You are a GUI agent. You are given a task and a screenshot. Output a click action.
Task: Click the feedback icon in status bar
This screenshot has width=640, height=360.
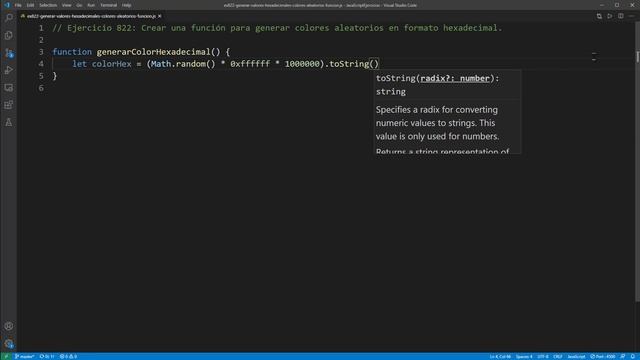pyautogui.click(x=623, y=356)
